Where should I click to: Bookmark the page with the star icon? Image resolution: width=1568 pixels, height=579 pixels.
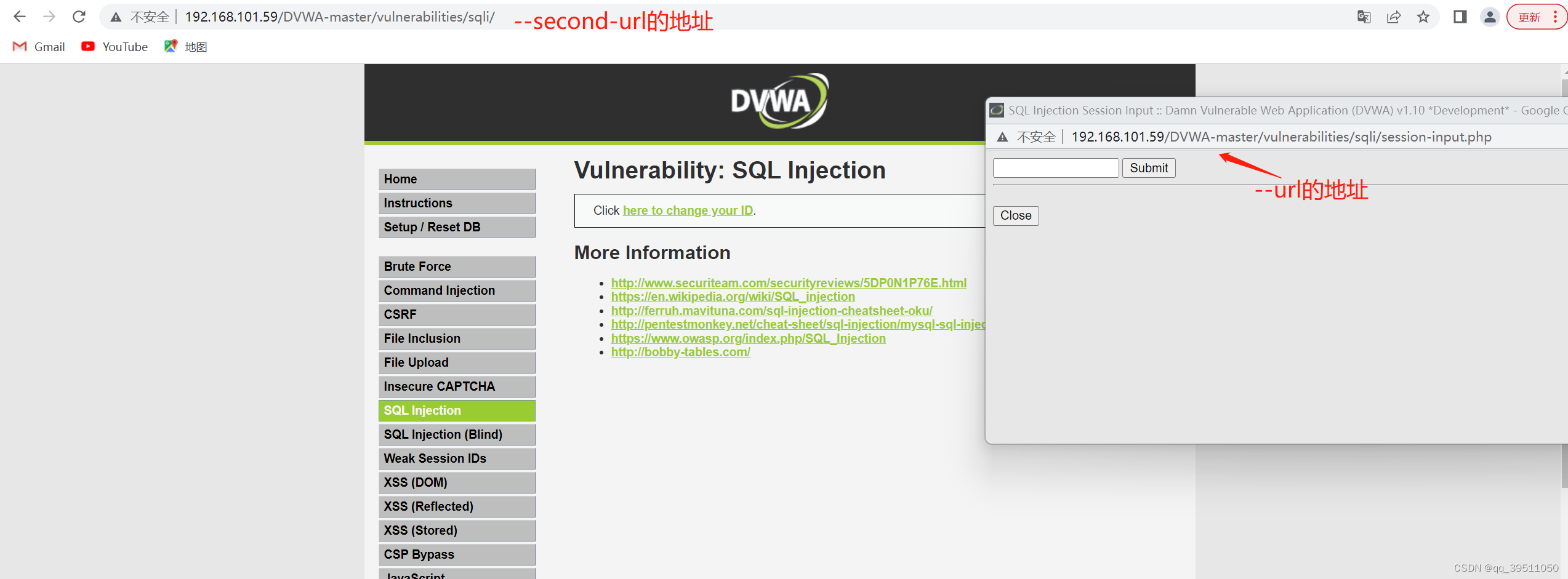coord(1423,17)
